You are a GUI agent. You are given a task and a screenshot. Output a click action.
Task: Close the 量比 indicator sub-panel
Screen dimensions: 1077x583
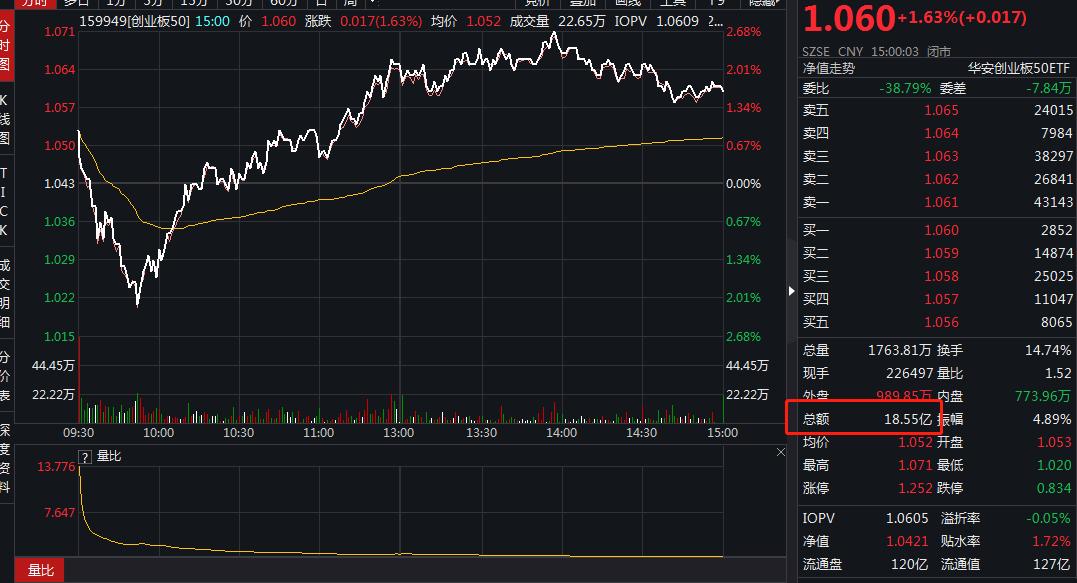[780, 453]
